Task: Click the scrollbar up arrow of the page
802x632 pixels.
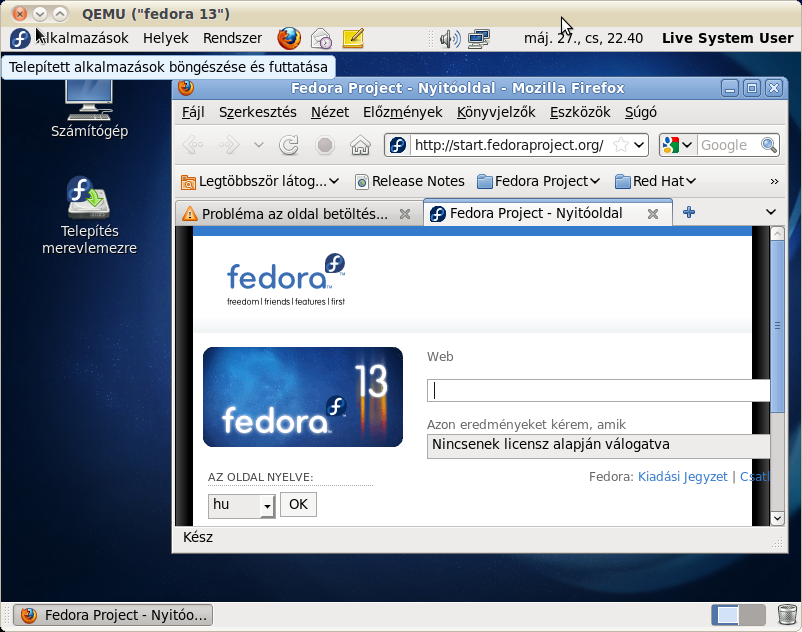Action: point(777,234)
